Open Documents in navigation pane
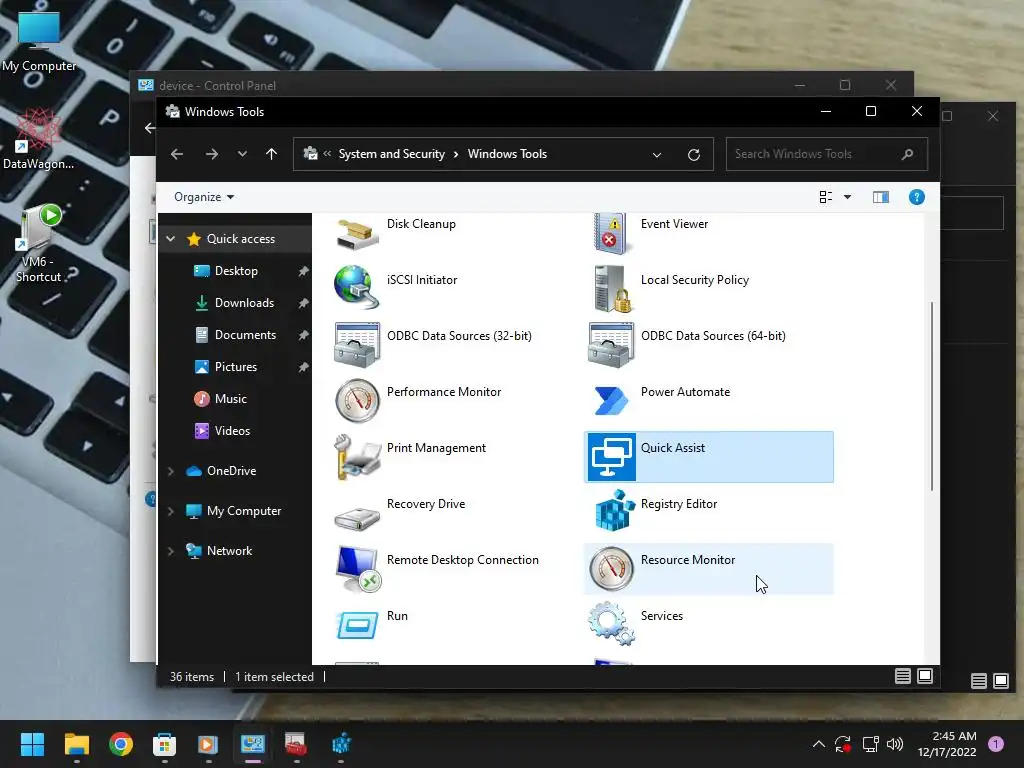The height and width of the screenshot is (768, 1024). click(x=245, y=335)
